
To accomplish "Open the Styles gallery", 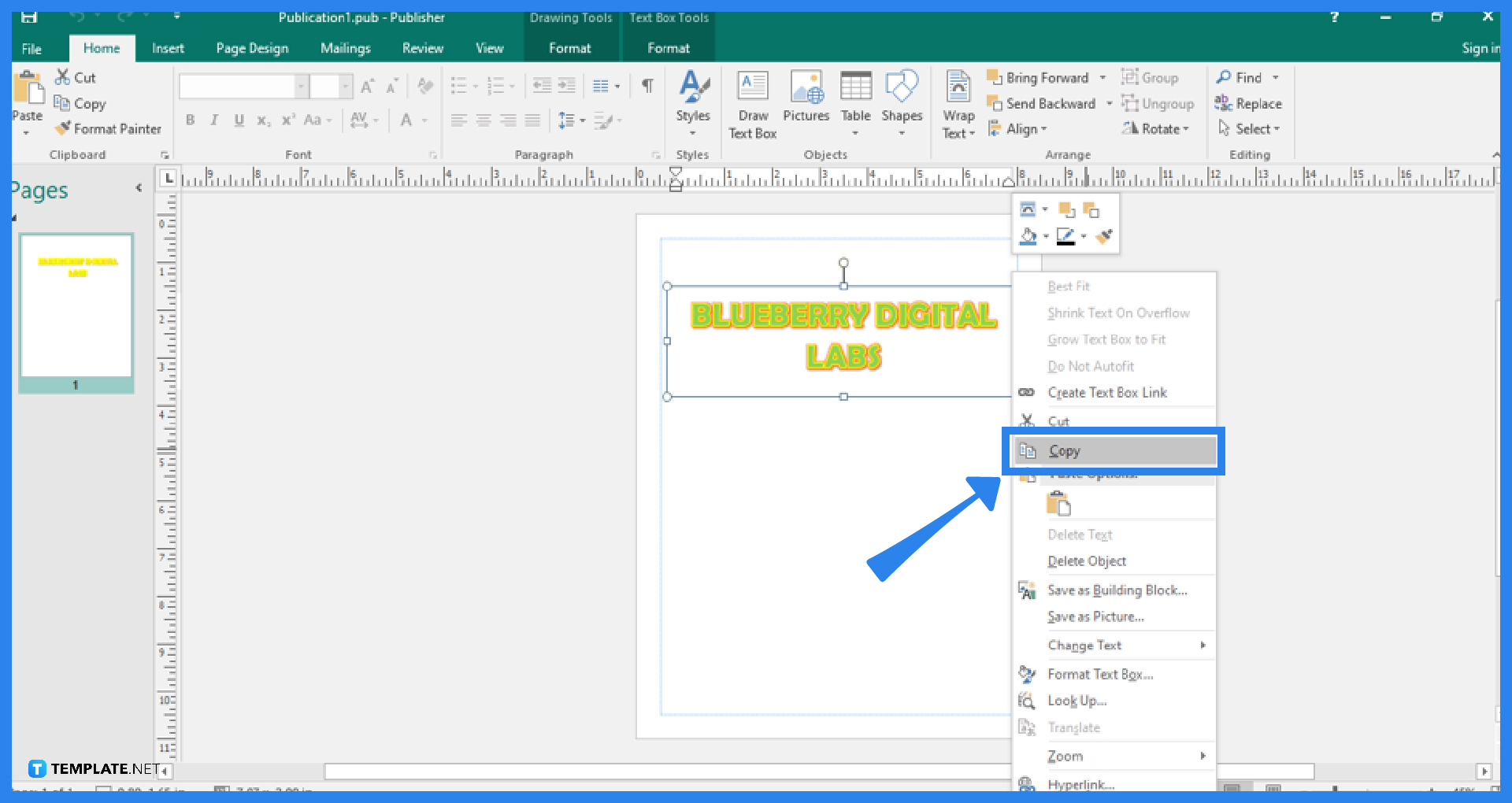I will 692,102.
